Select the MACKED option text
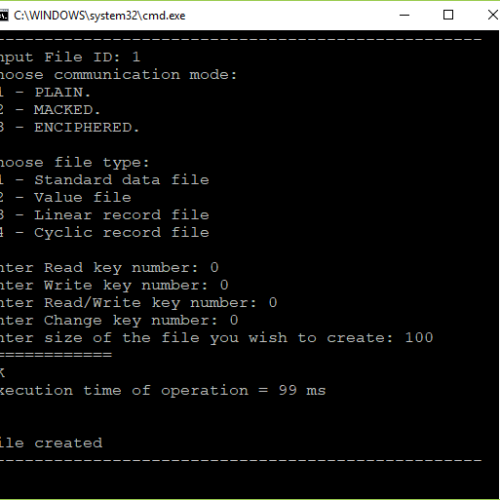 (67, 110)
